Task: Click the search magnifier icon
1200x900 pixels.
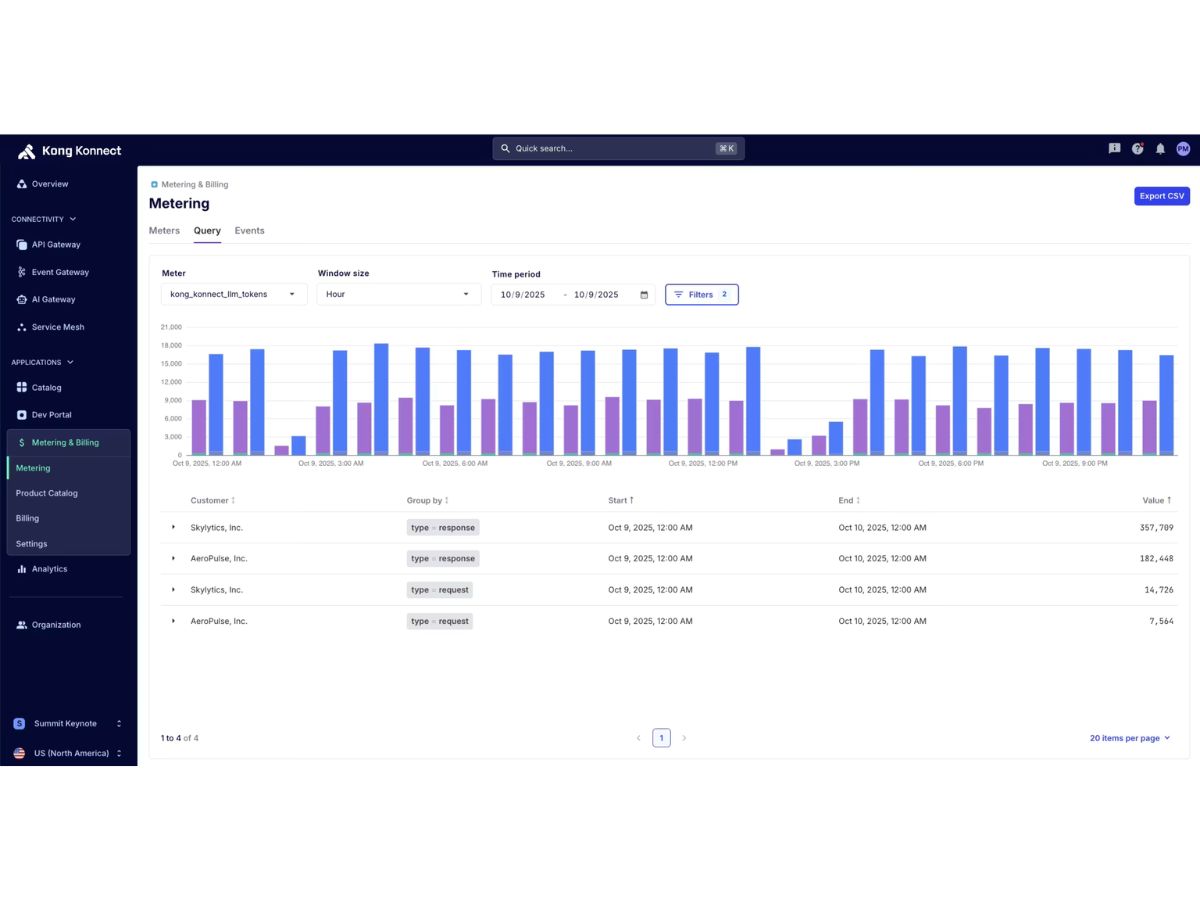Action: click(506, 148)
